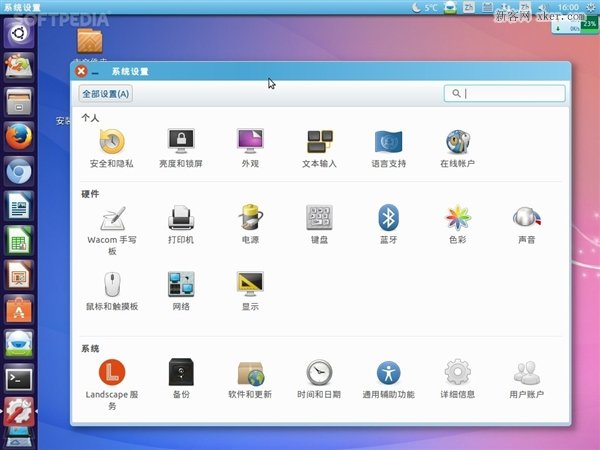The width and height of the screenshot is (600, 450).
Task: Open 安全和隐私 settings
Action: (112, 148)
